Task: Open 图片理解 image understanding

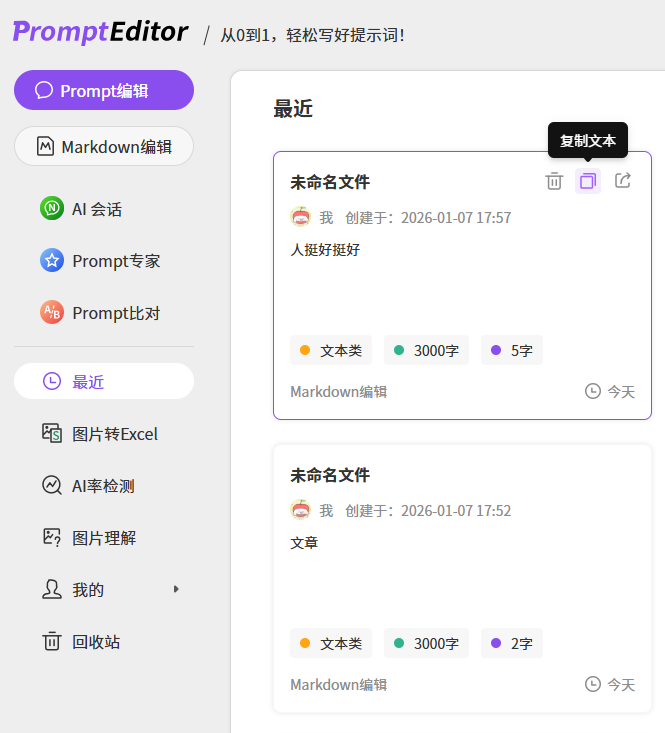Action: click(103, 538)
